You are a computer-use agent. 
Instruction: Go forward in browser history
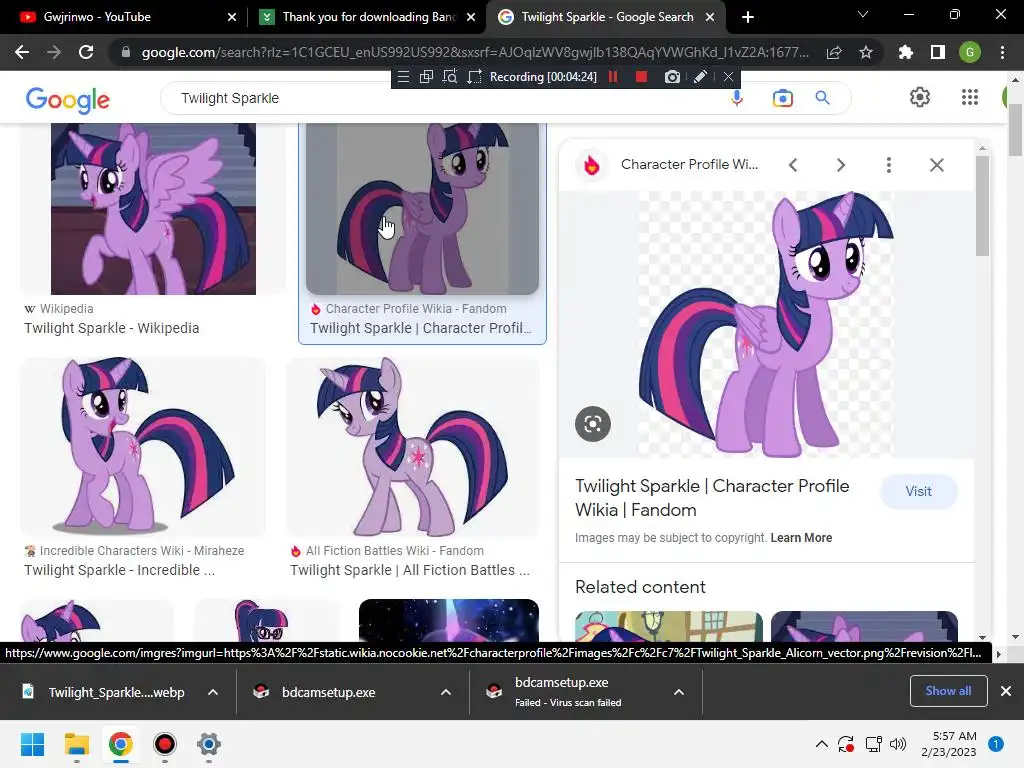point(54,52)
